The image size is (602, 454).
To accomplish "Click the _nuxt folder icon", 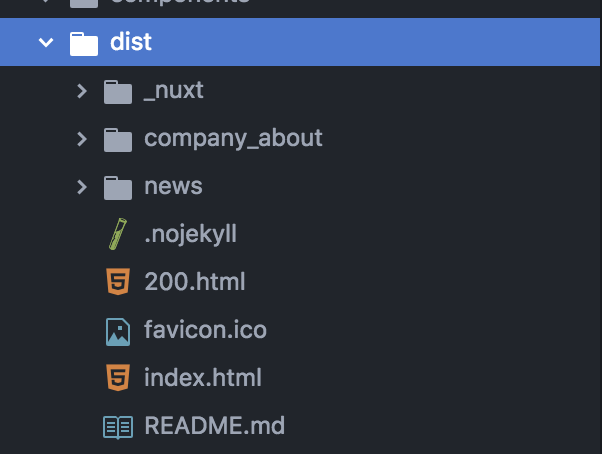I will coord(118,92).
